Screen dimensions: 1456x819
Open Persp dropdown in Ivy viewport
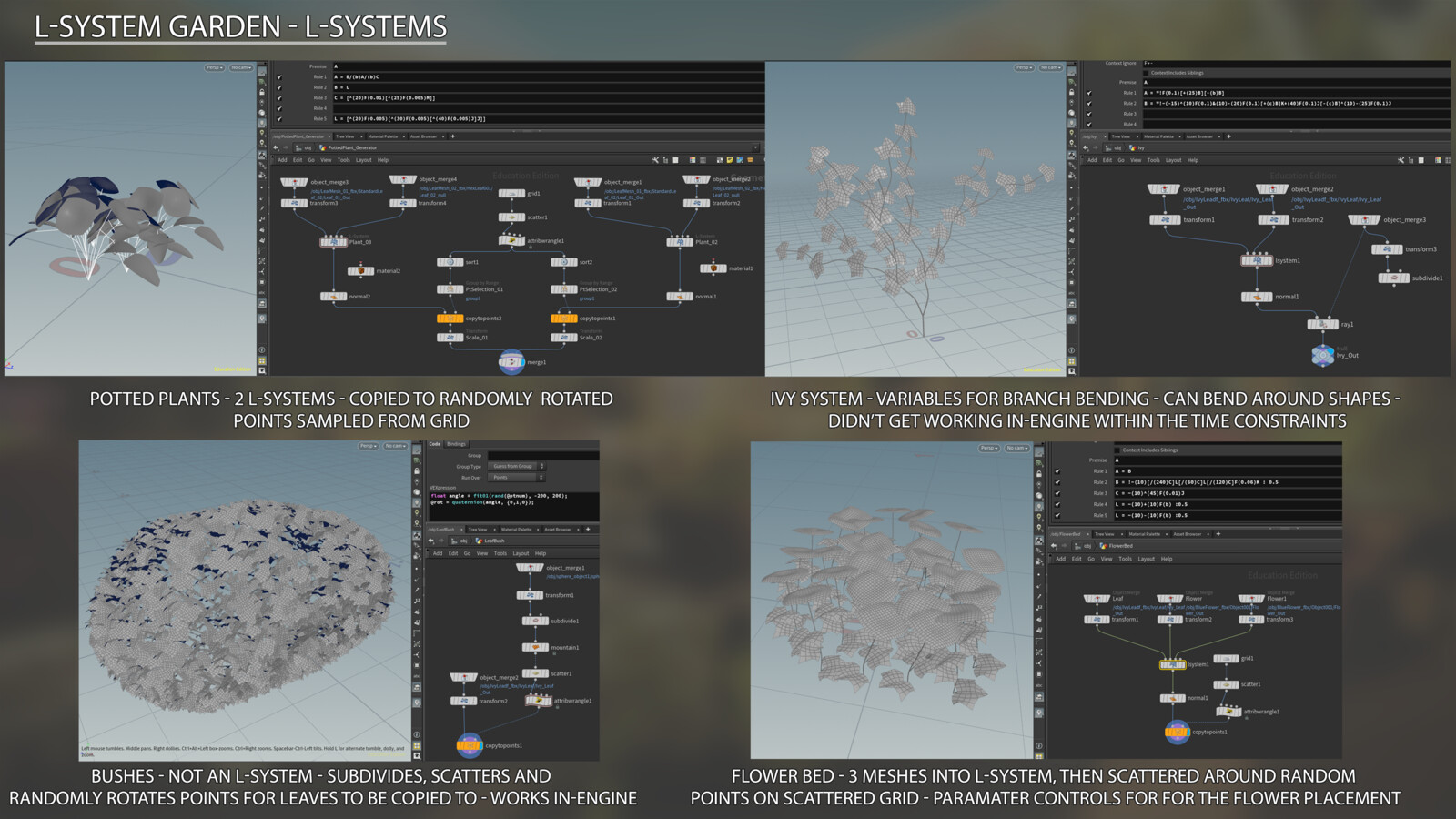pyautogui.click(x=1025, y=67)
